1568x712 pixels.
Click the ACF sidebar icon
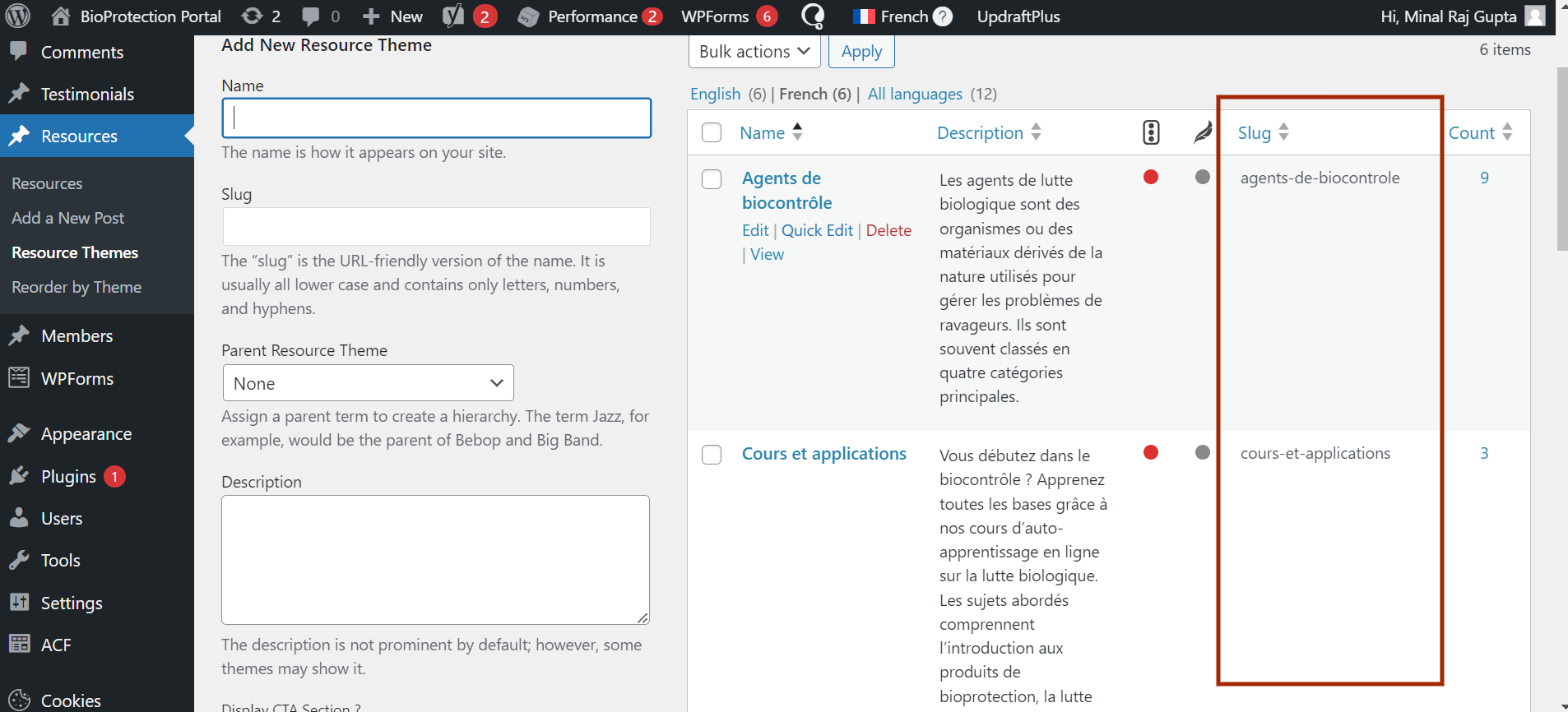[18, 645]
